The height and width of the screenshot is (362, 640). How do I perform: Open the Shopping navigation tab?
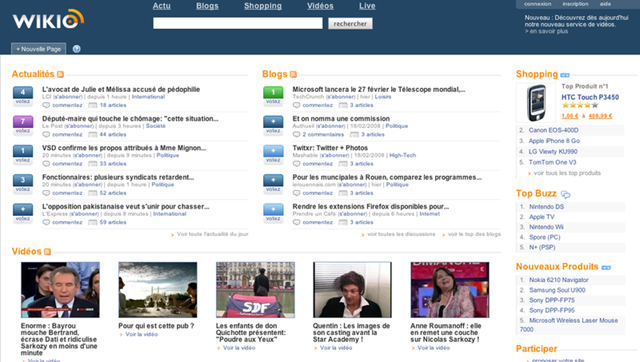(263, 6)
